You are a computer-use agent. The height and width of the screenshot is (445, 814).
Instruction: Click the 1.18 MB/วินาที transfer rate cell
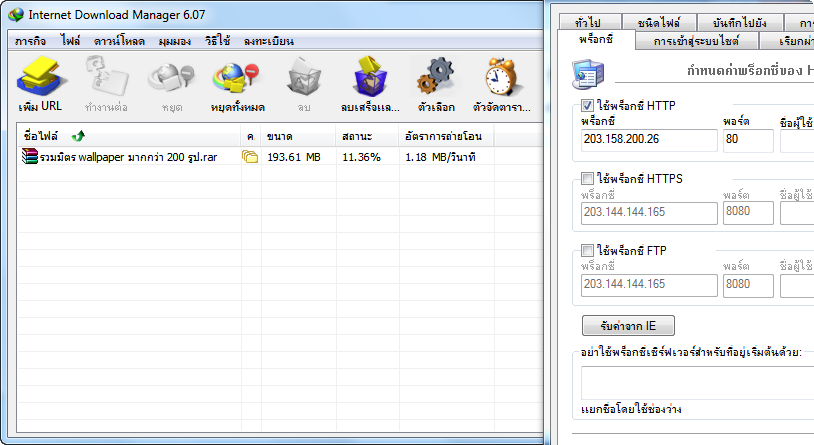click(440, 157)
